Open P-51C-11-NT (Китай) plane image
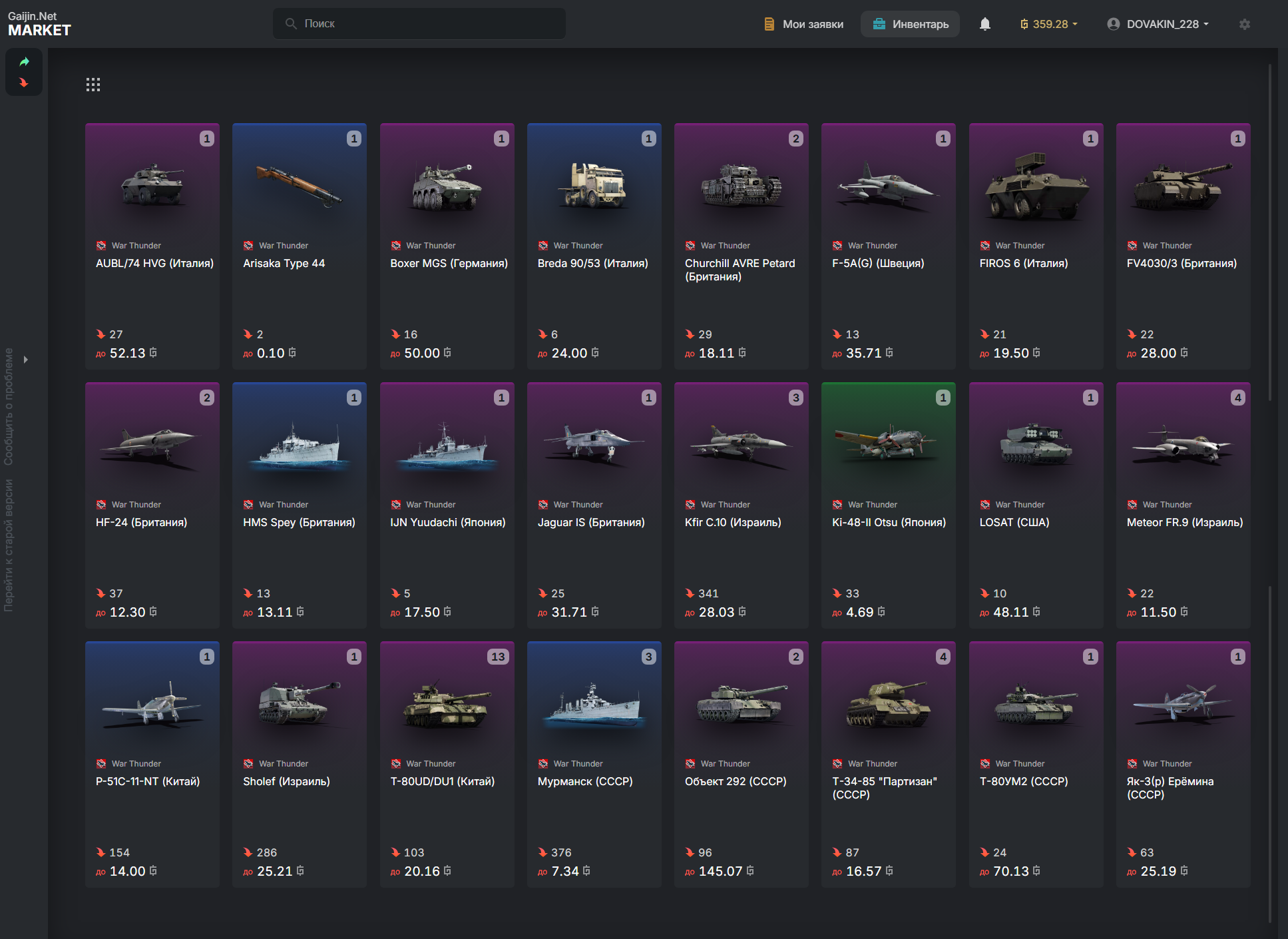Image resolution: width=1288 pixels, height=939 pixels. 152,705
